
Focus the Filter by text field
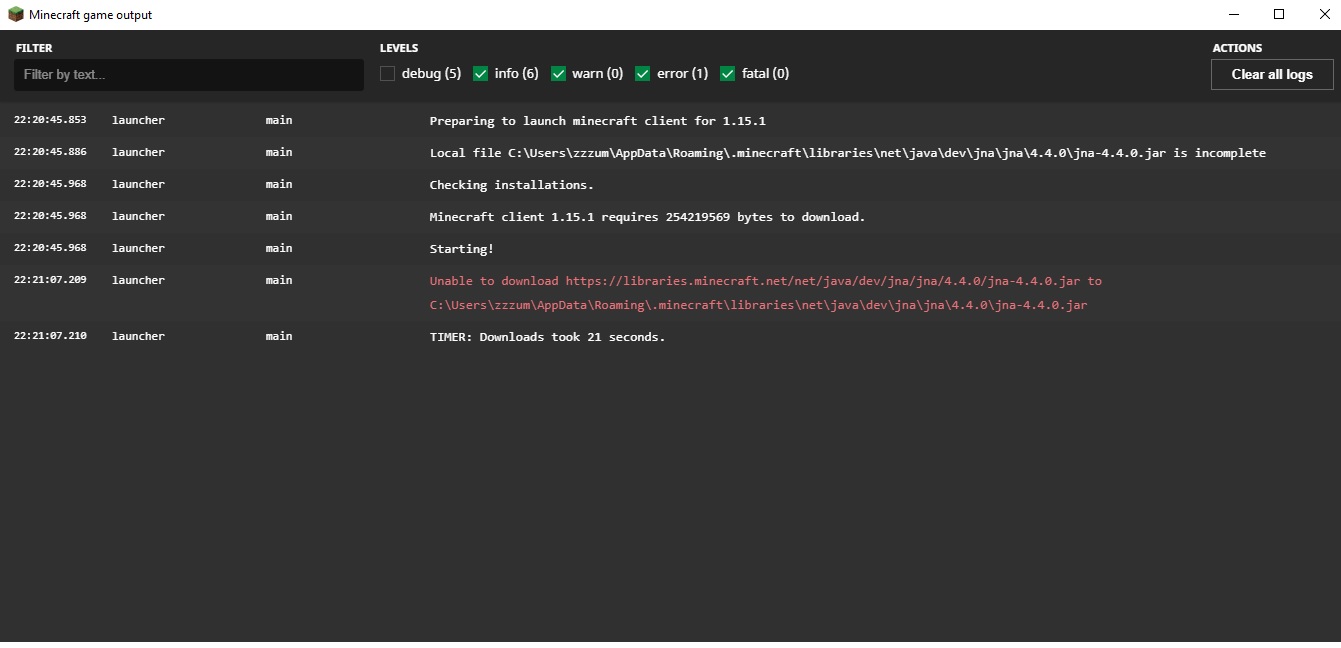189,75
